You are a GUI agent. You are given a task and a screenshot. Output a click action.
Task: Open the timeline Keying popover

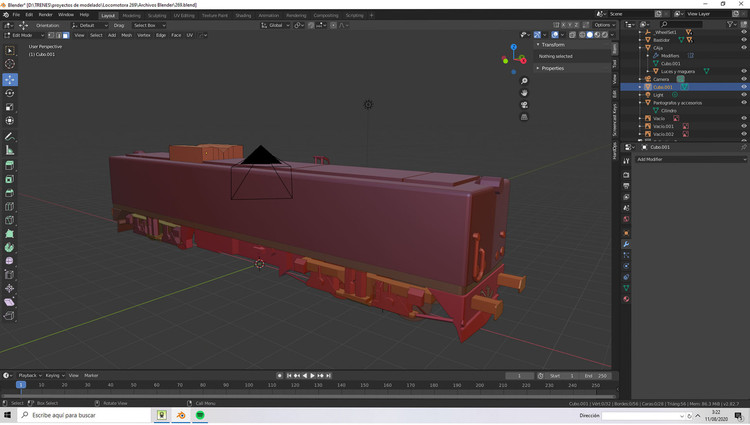(54, 376)
